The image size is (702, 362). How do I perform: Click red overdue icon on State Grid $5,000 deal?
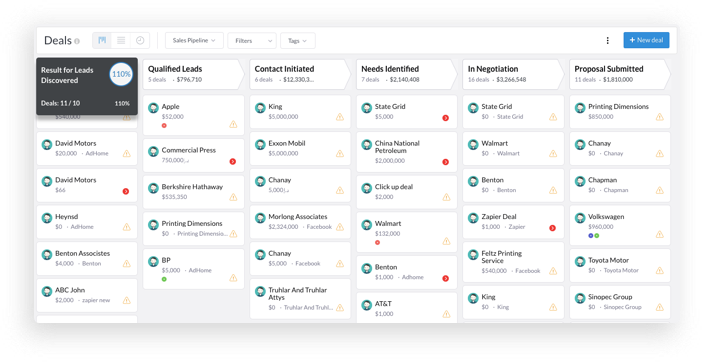445,118
